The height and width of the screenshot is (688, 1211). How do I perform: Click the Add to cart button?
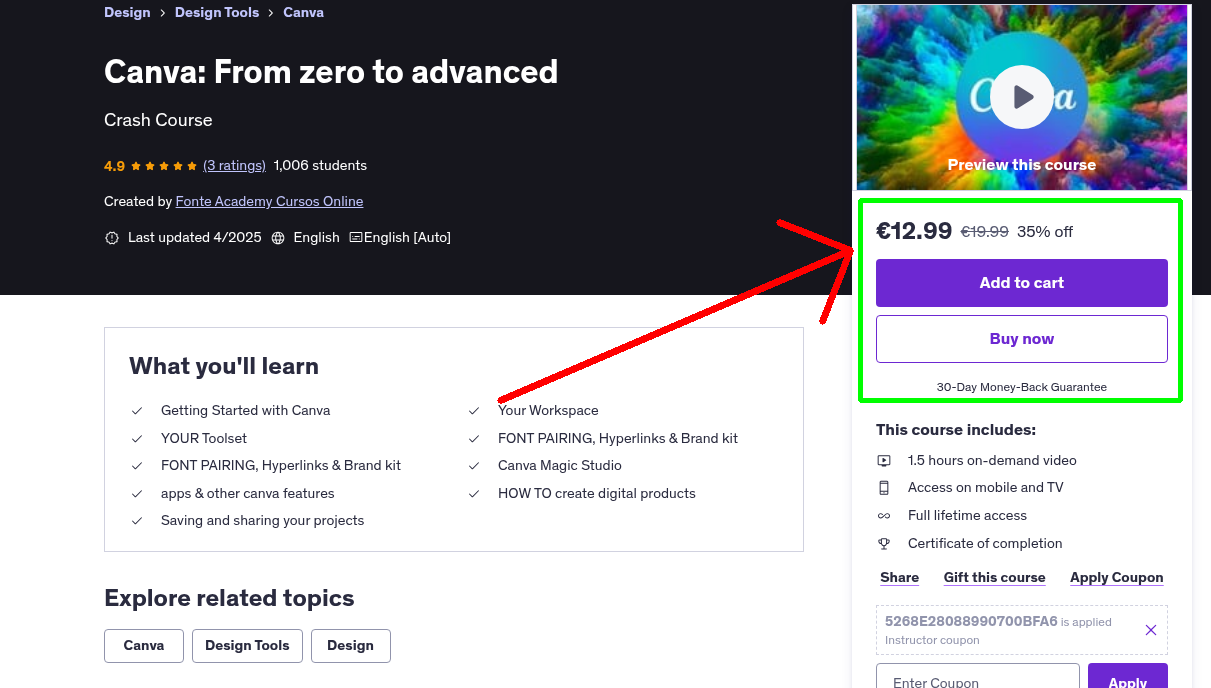[x=1021, y=283]
